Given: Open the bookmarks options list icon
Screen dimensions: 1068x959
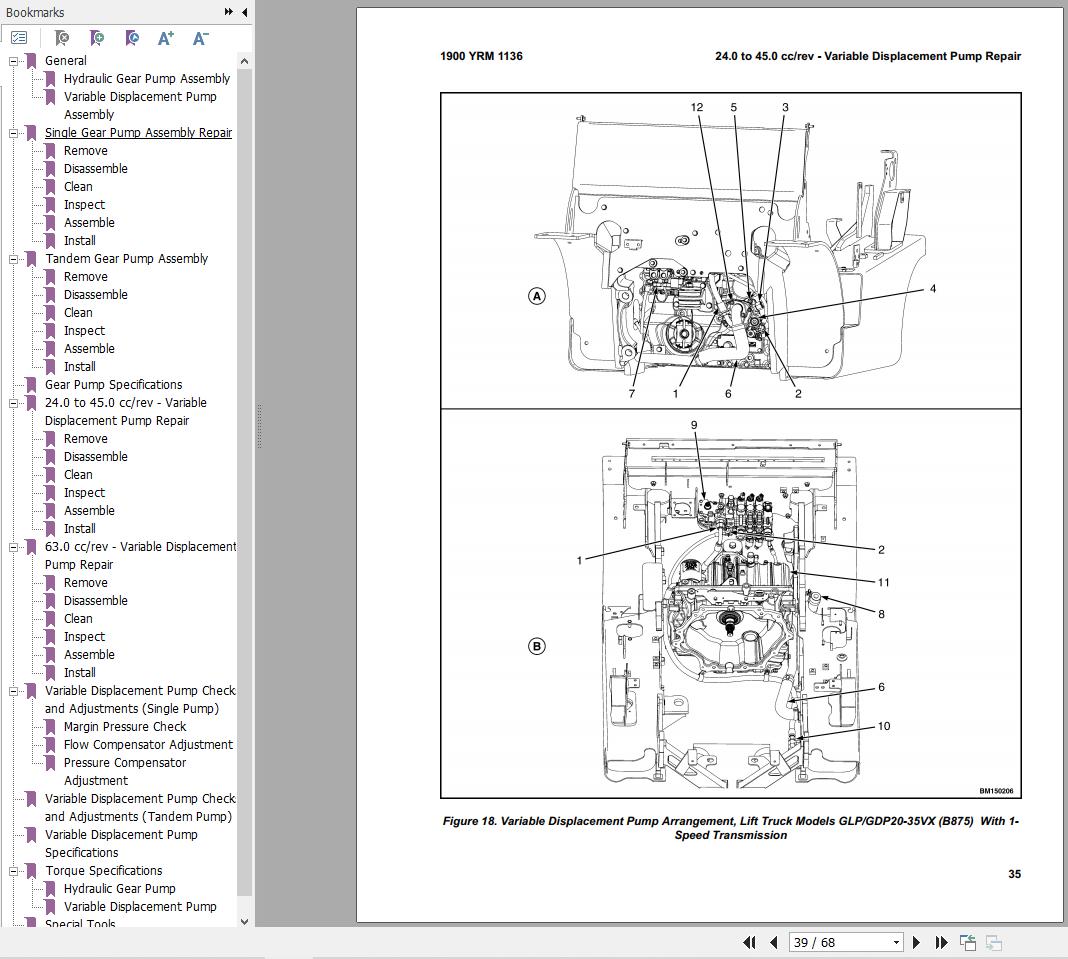Looking at the screenshot, I should coord(19,38).
